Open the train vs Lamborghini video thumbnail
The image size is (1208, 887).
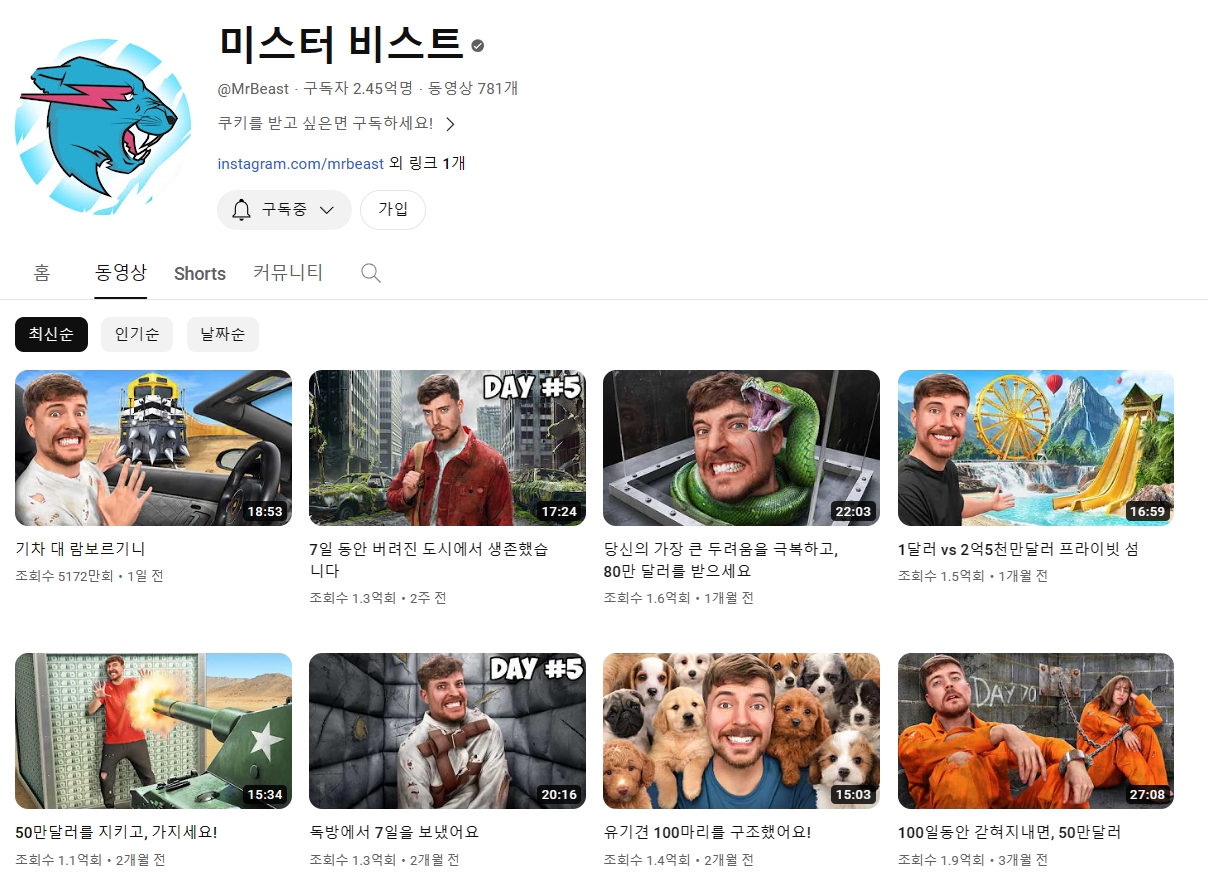pyautogui.click(x=153, y=448)
